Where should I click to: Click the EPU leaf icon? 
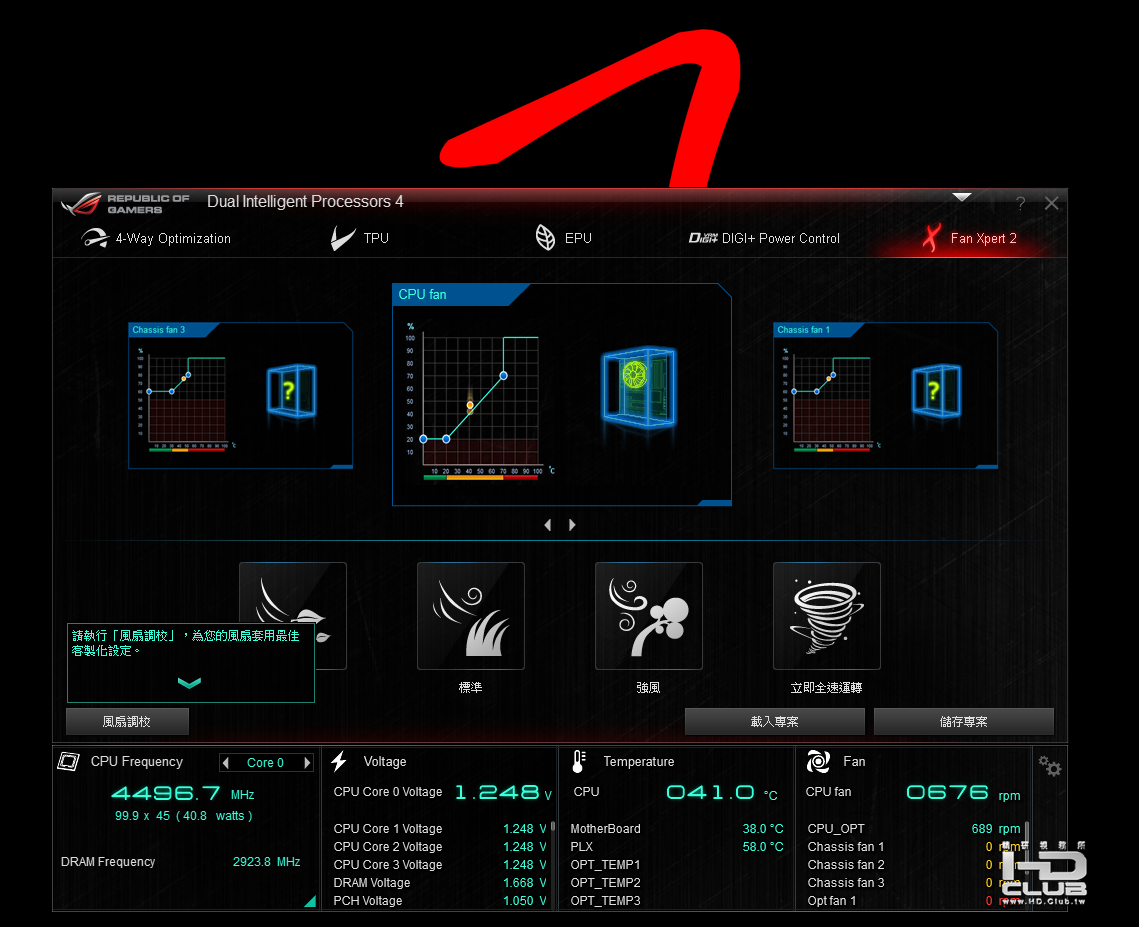click(x=545, y=237)
